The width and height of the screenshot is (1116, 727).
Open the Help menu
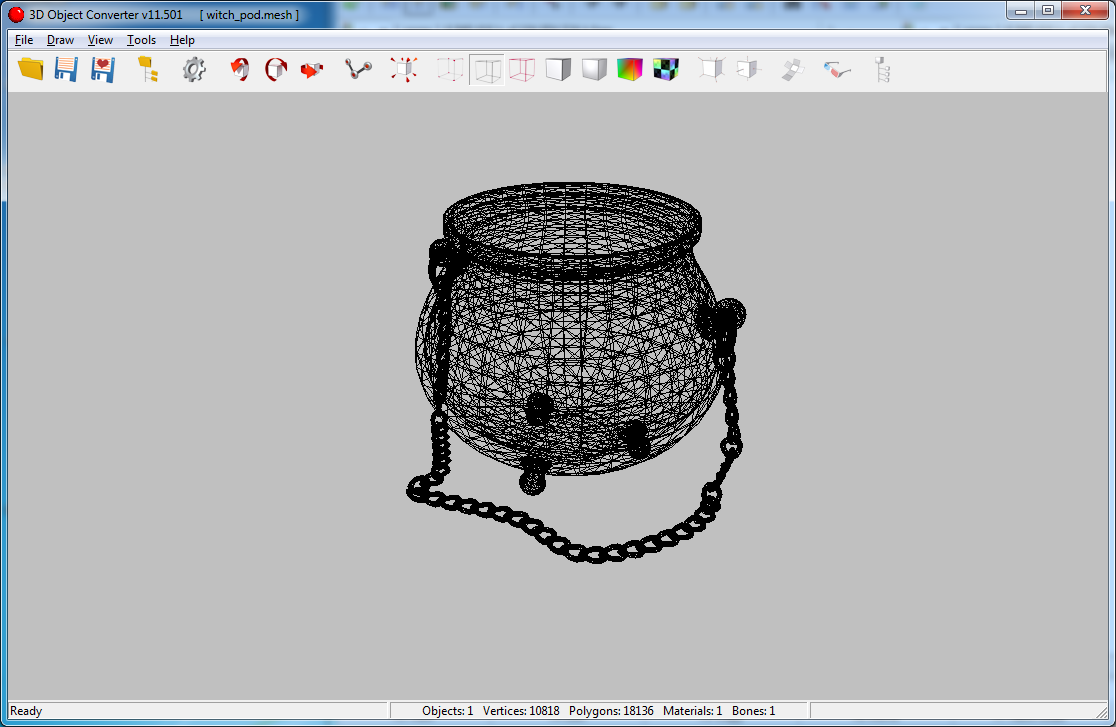click(182, 40)
